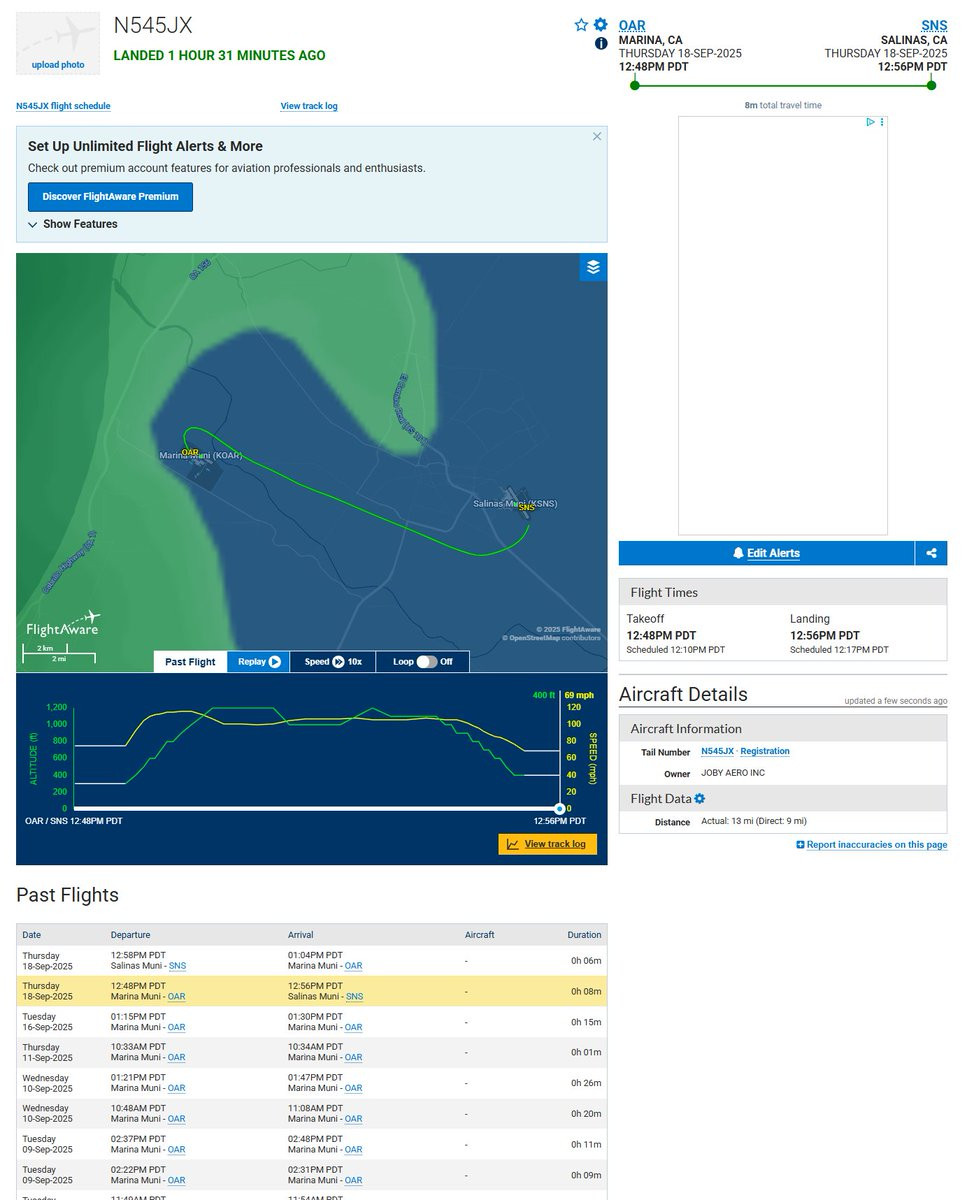Open the OAR origin airport link
974x1200 pixels.
632,26
